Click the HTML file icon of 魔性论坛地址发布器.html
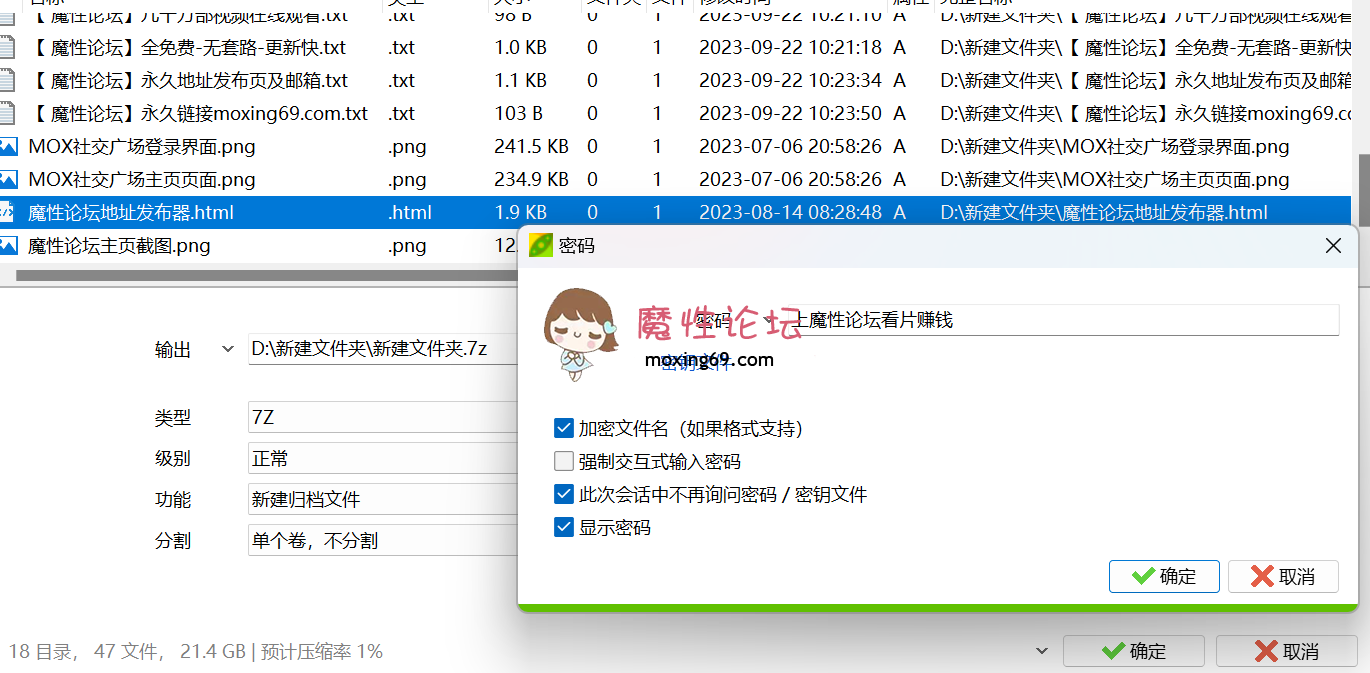 click(x=8, y=213)
